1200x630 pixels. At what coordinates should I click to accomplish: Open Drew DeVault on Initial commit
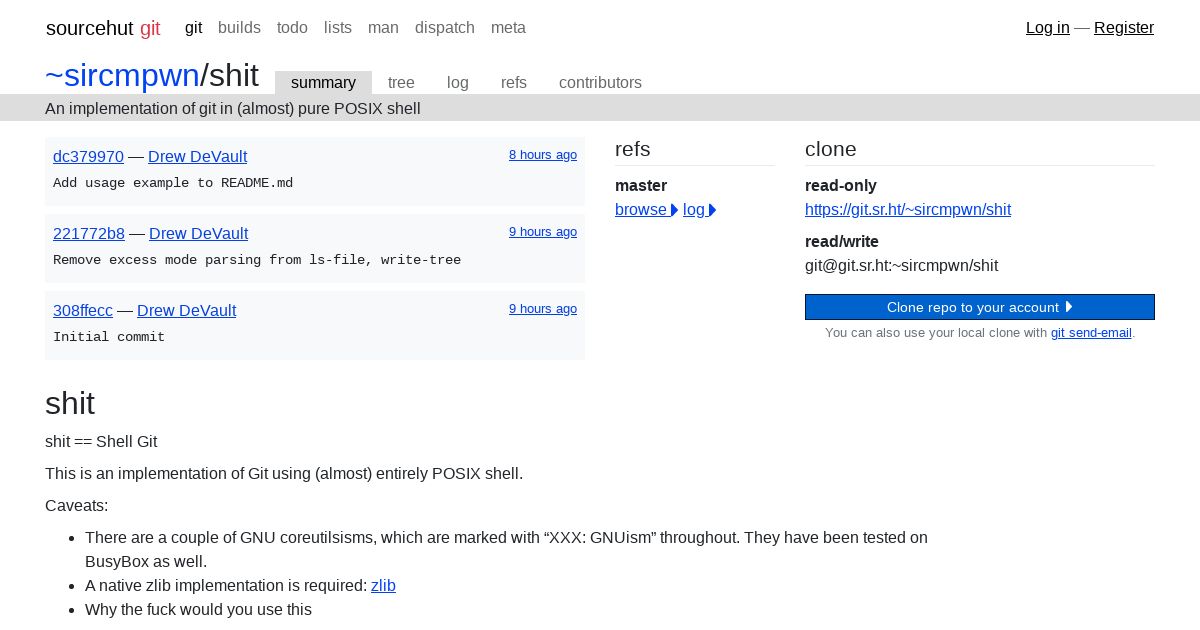(x=186, y=311)
